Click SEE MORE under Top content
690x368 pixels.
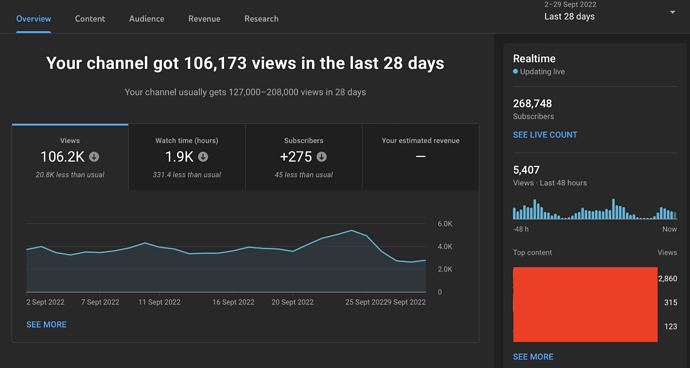533,357
